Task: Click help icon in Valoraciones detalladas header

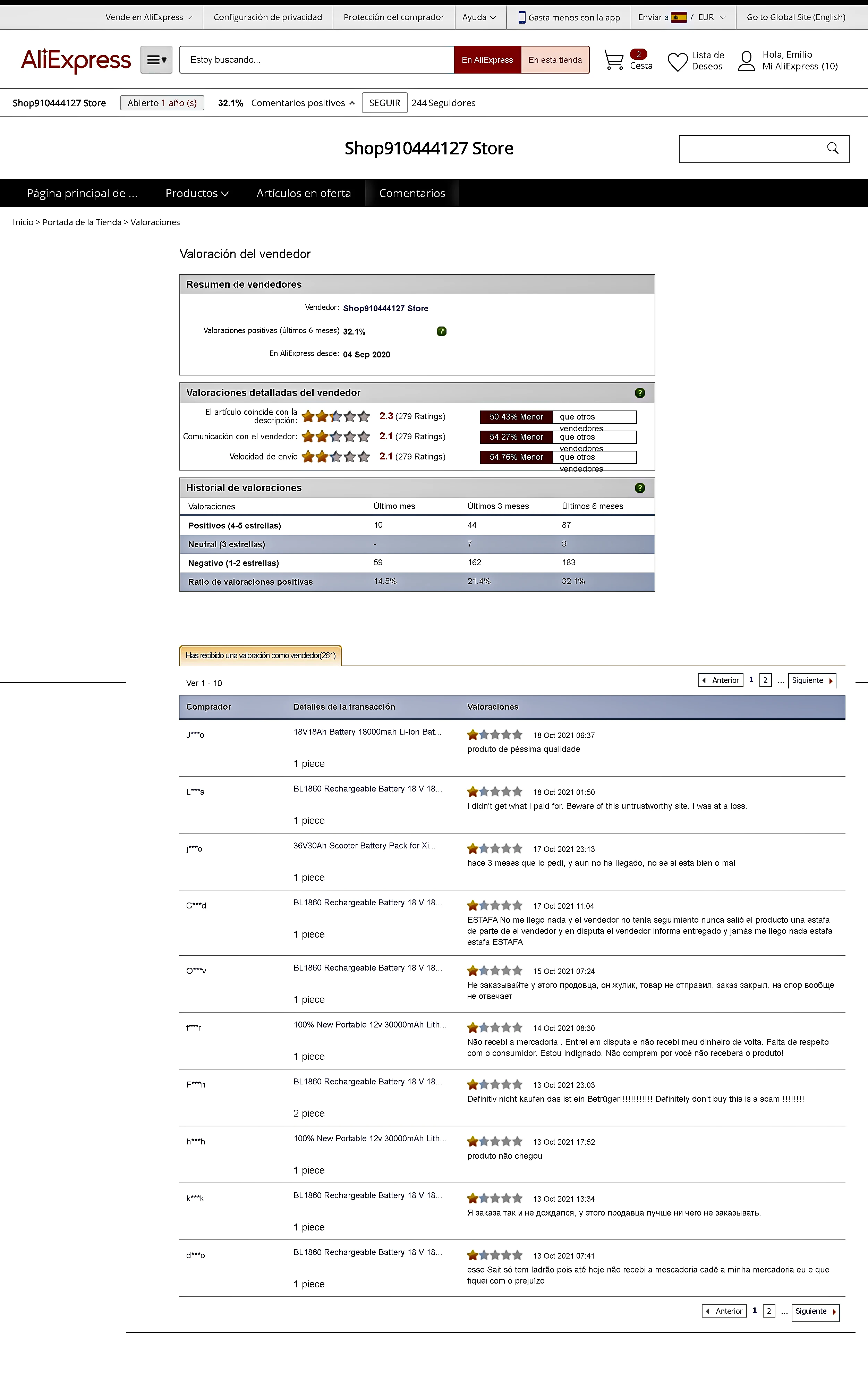Action: click(639, 393)
